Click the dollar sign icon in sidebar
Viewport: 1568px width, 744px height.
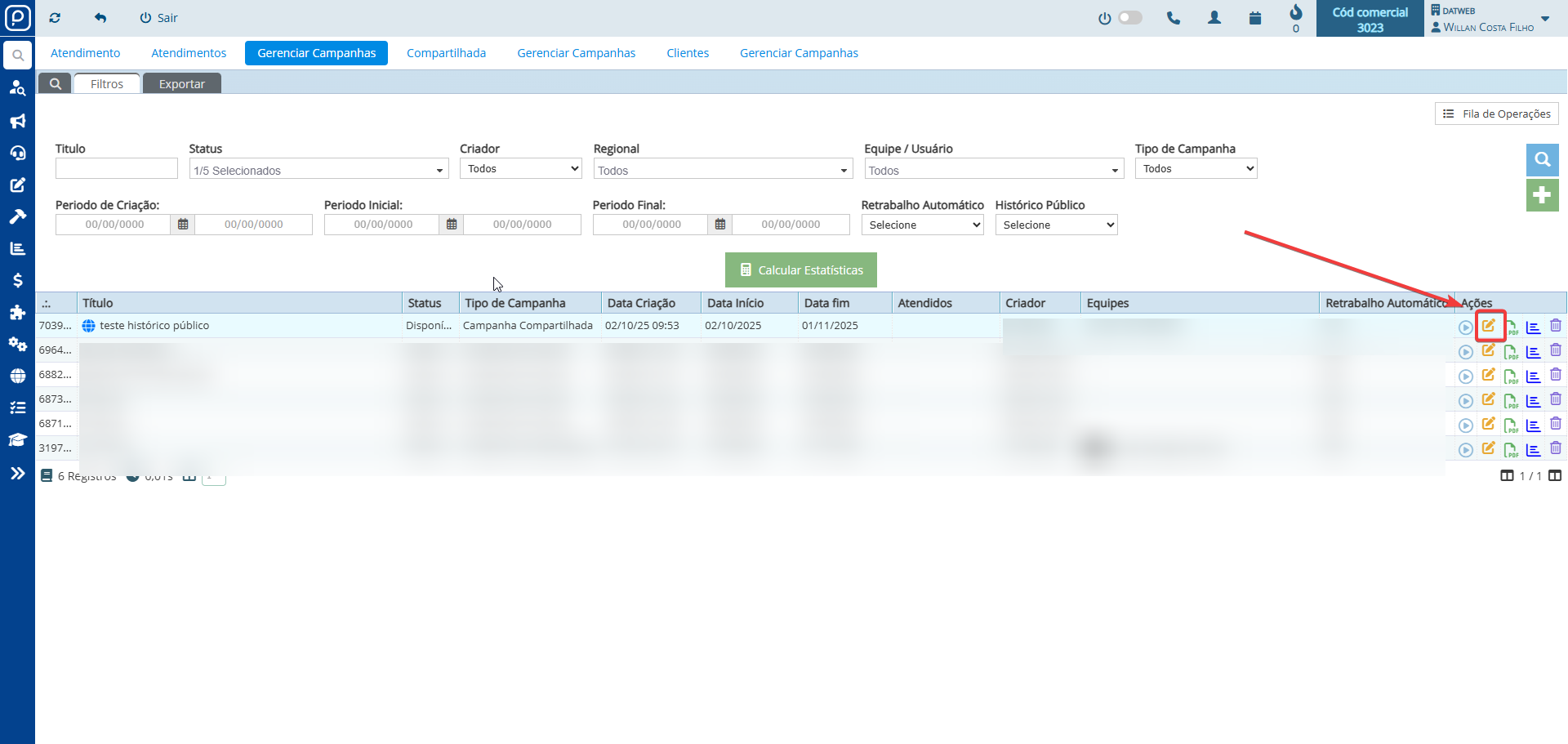point(17,280)
